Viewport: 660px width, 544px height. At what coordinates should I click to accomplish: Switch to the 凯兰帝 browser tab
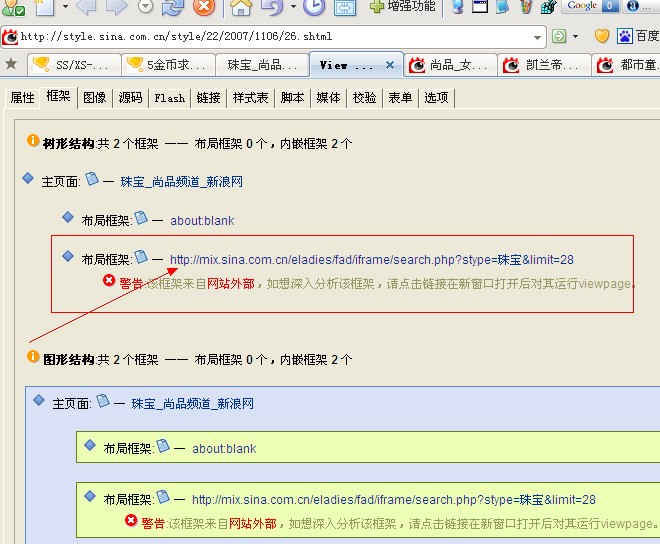(545, 65)
